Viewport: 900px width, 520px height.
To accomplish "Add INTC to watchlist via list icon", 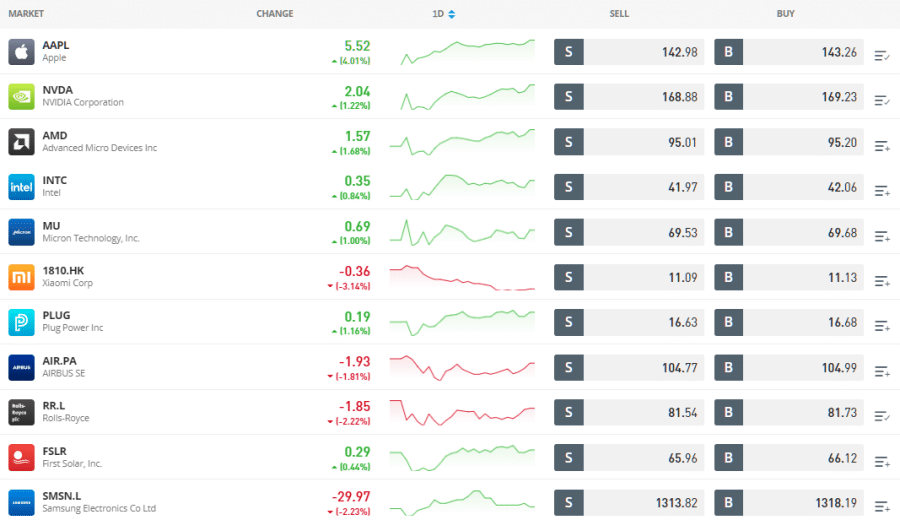I will coord(882,191).
